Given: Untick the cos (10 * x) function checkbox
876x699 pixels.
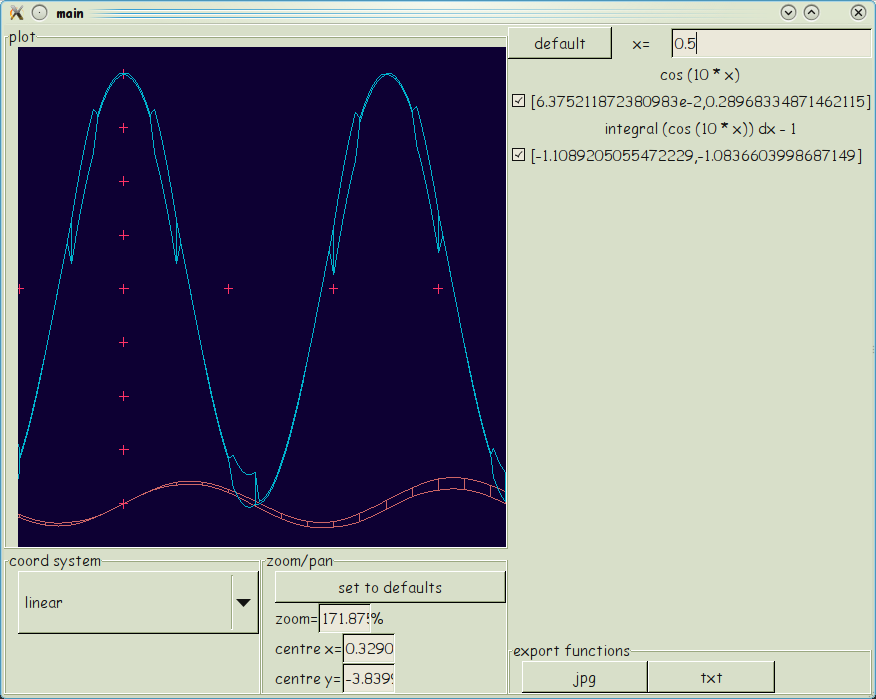Looking at the screenshot, I should coord(518,102).
